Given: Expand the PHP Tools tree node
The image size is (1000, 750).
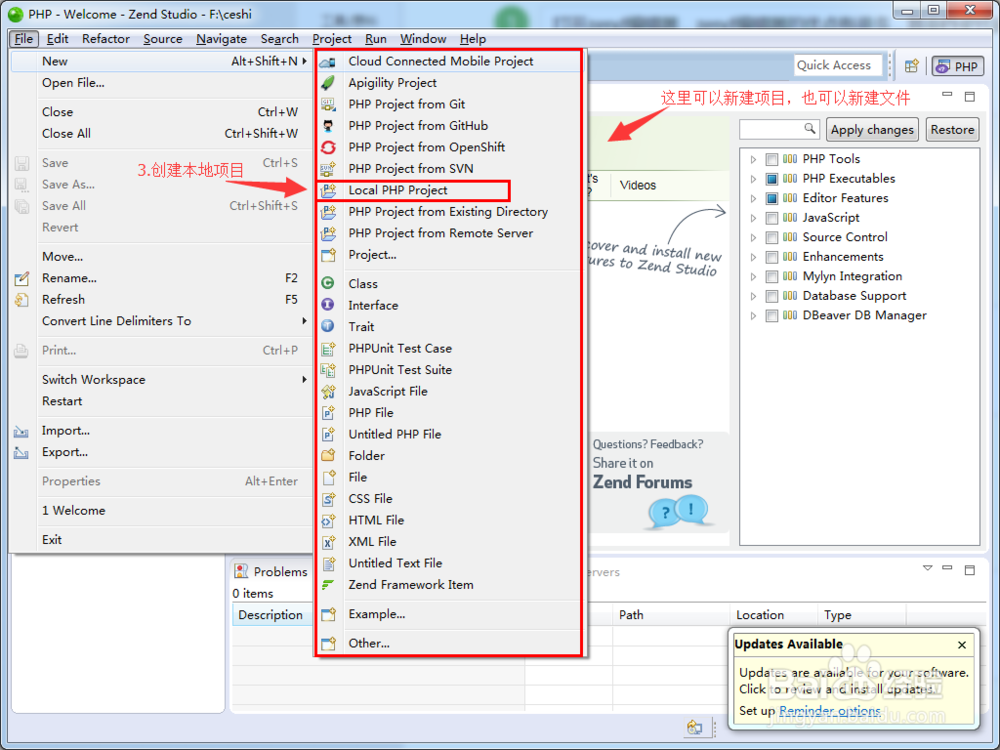Looking at the screenshot, I should [753, 159].
